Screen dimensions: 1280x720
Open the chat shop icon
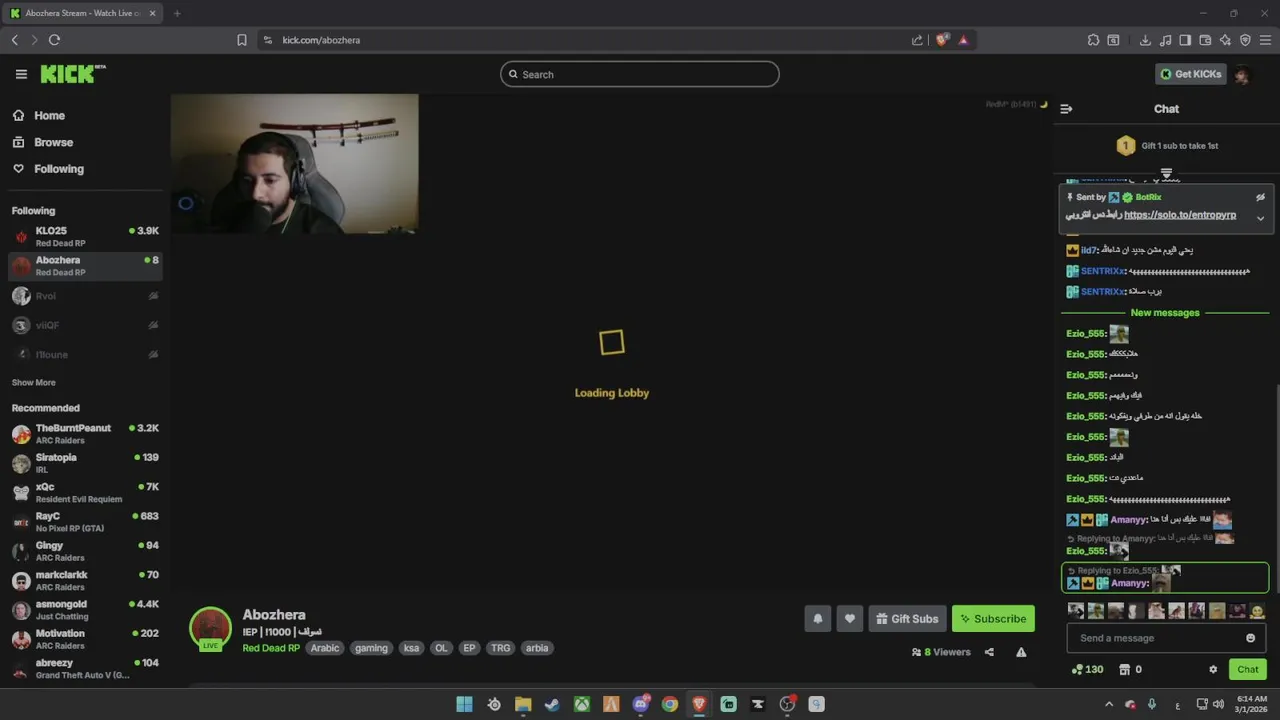(1124, 670)
